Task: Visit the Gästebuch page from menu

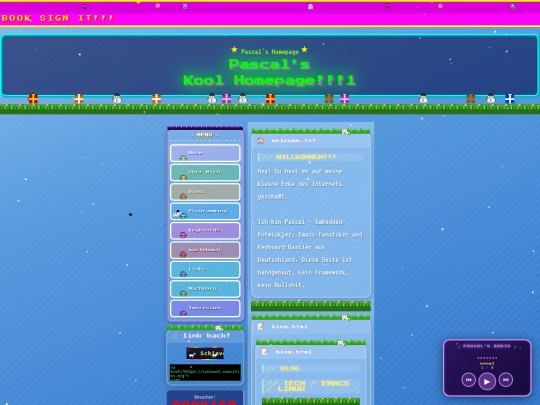Action: pos(205,250)
